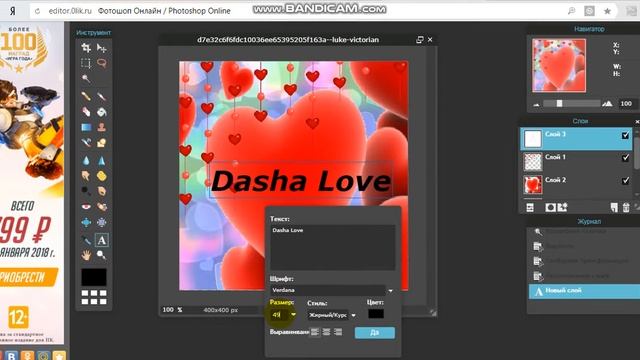Align text center
This screenshot has height=360, width=640.
[x=326, y=332]
